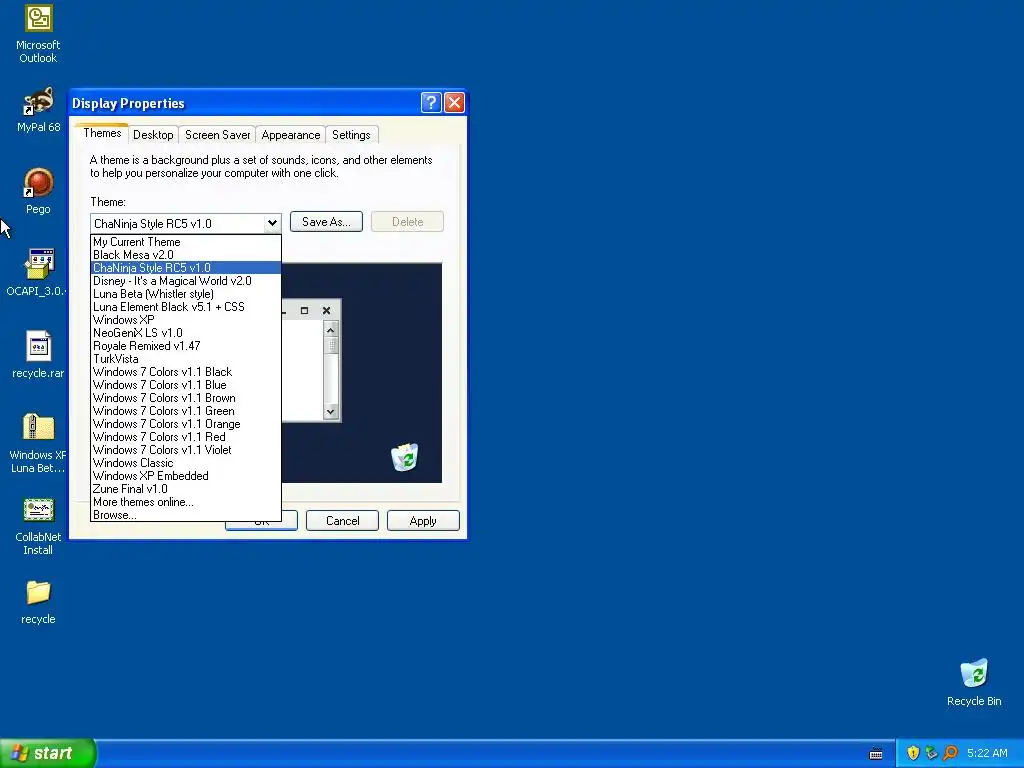Click the Apply button
Image resolution: width=1024 pixels, height=768 pixels.
click(x=423, y=520)
